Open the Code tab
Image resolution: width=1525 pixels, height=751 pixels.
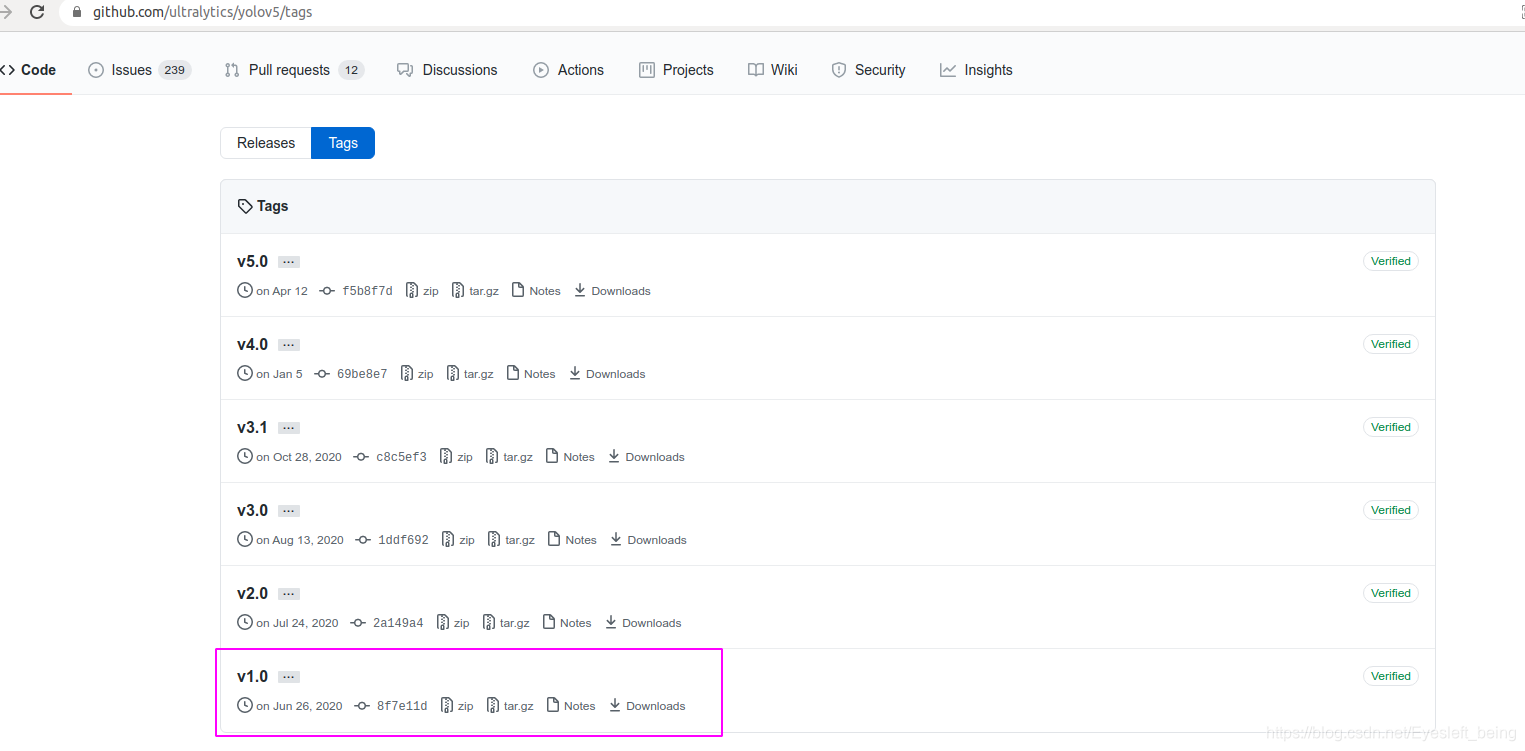pos(28,70)
